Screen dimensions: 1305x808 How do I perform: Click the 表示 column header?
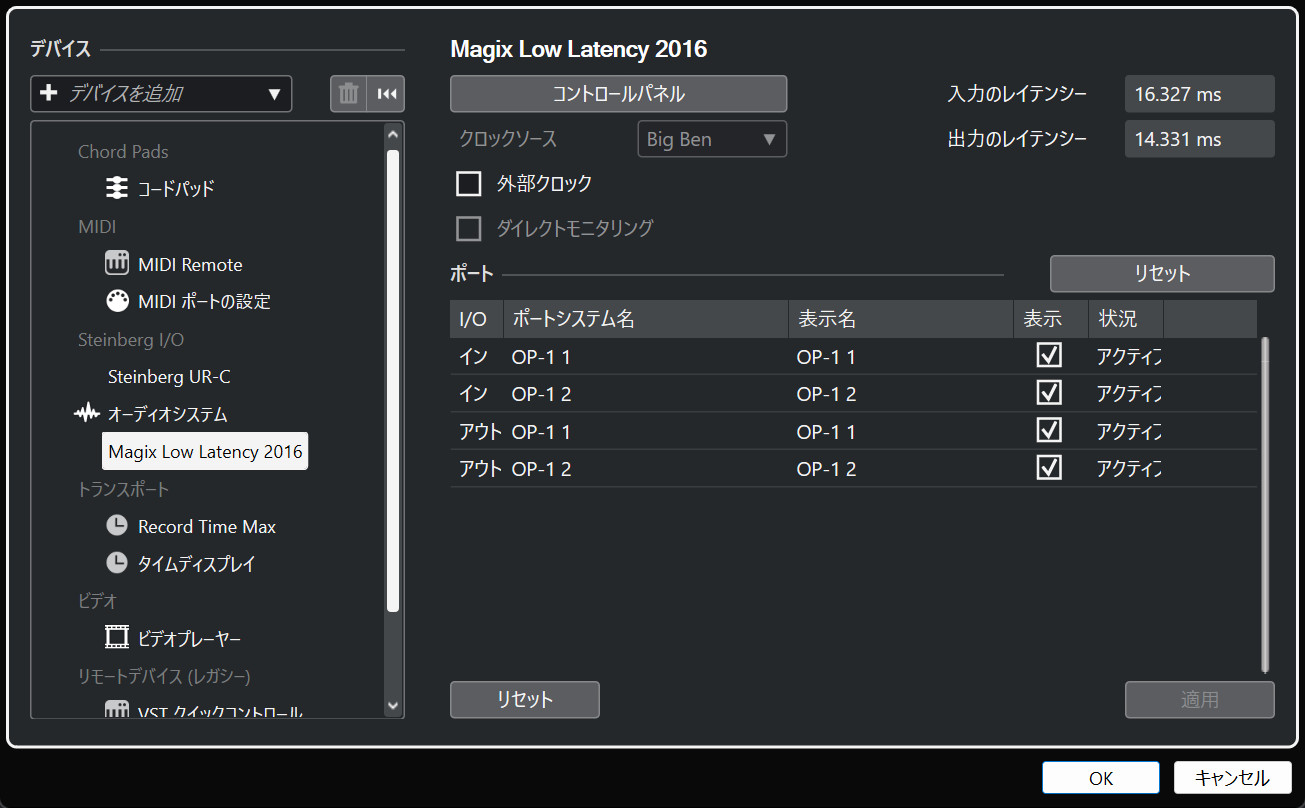(x=1051, y=319)
